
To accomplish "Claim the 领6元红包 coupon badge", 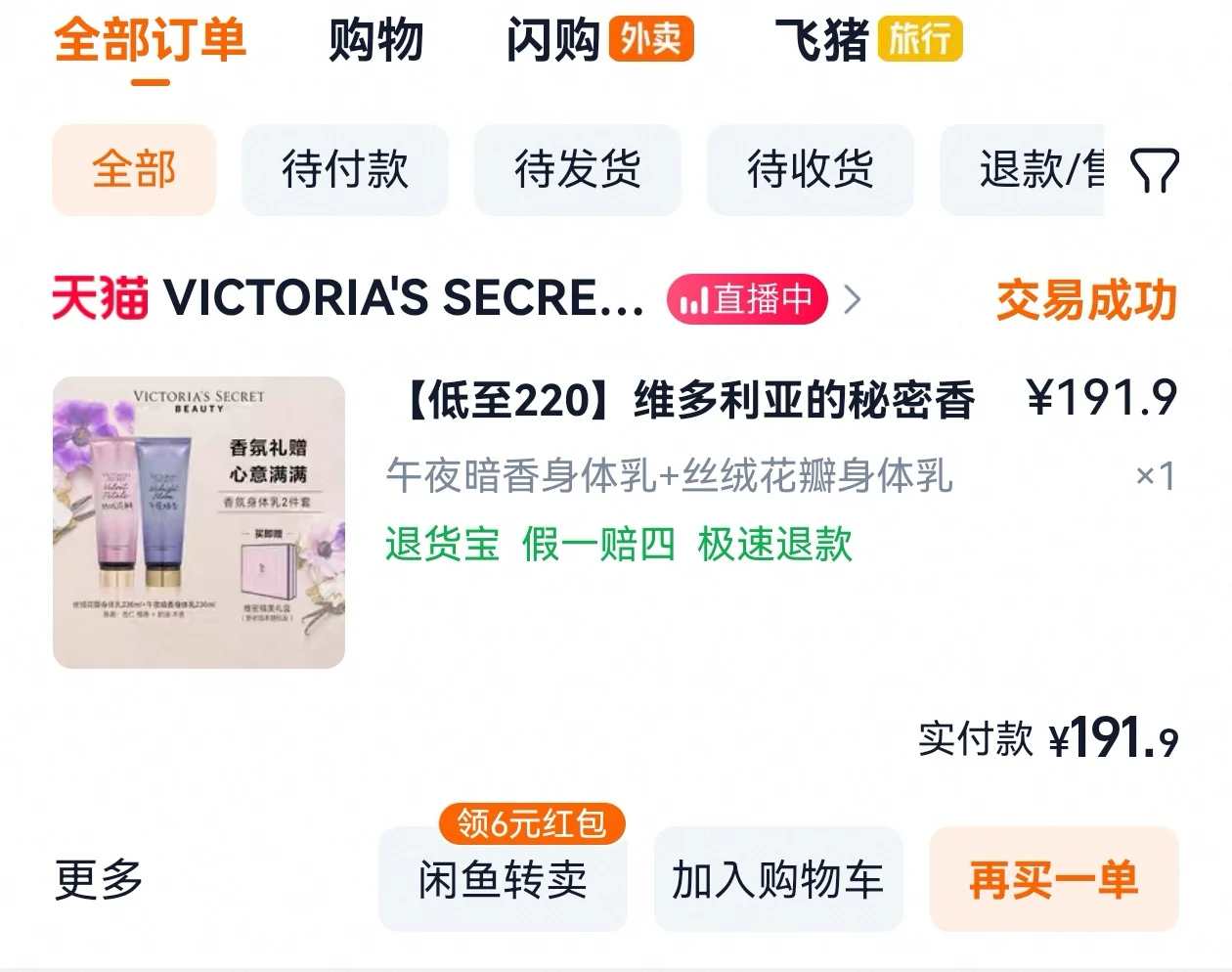I will [532, 823].
